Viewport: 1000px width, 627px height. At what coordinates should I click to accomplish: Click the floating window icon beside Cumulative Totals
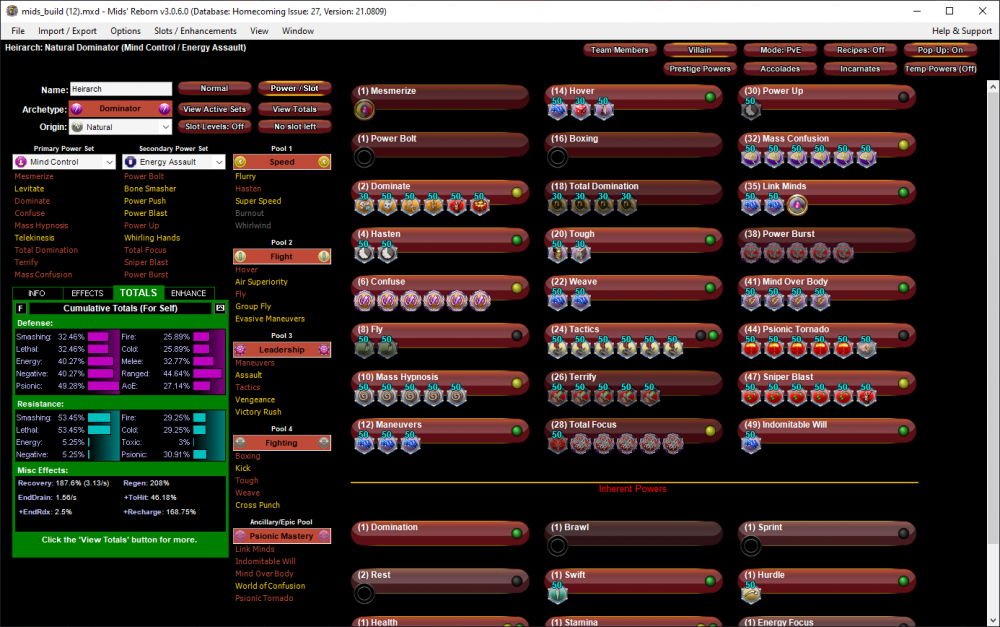220,308
